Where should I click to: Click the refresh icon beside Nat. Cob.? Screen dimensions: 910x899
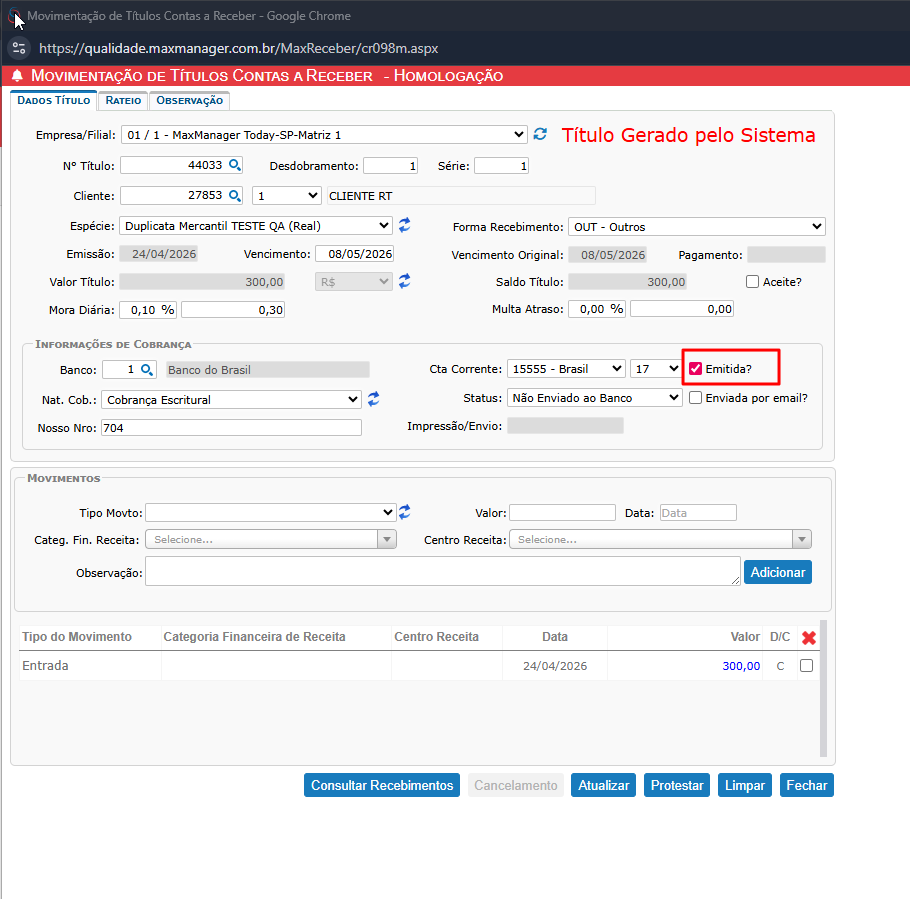(x=374, y=399)
